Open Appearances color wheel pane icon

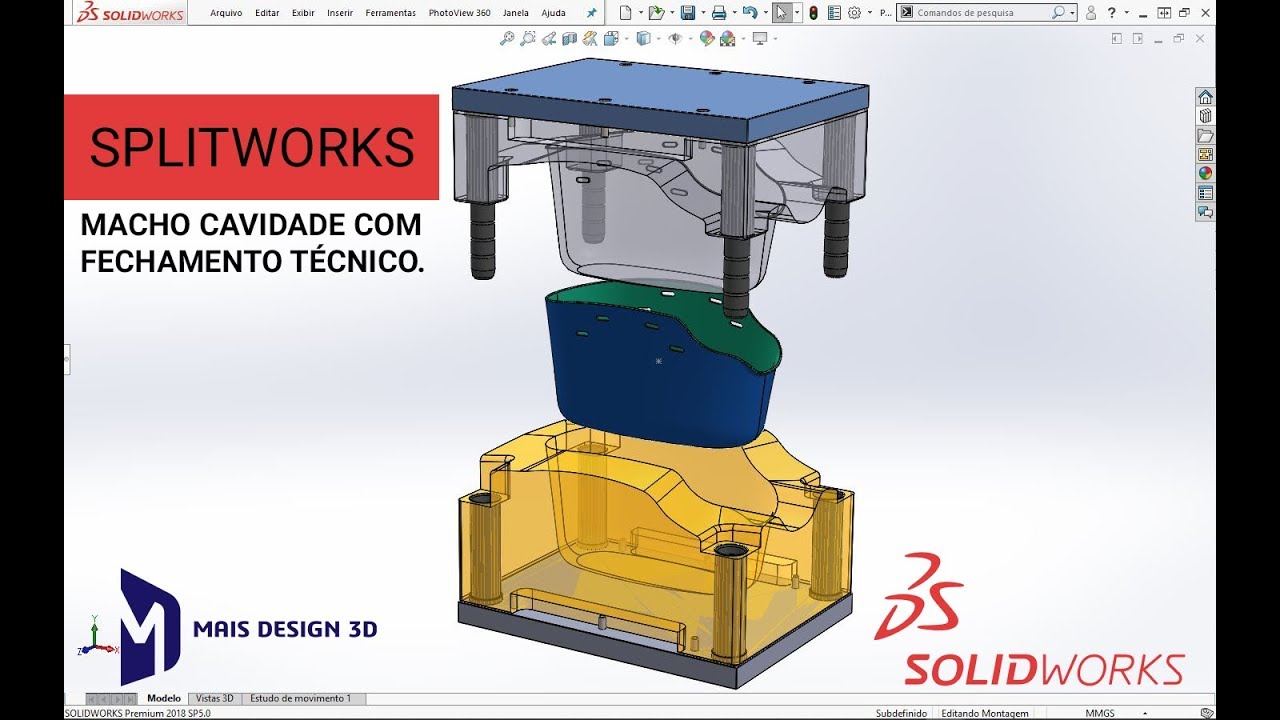(x=1205, y=173)
